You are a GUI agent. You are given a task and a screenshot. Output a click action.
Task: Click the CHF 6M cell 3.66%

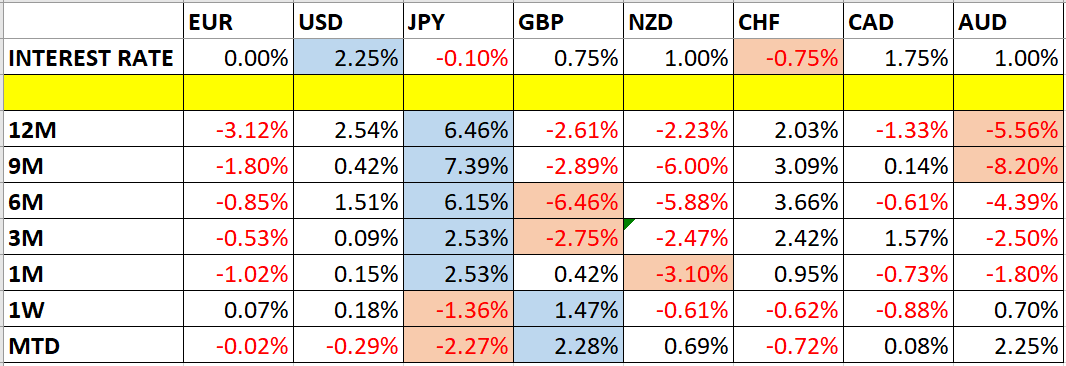tap(788, 201)
